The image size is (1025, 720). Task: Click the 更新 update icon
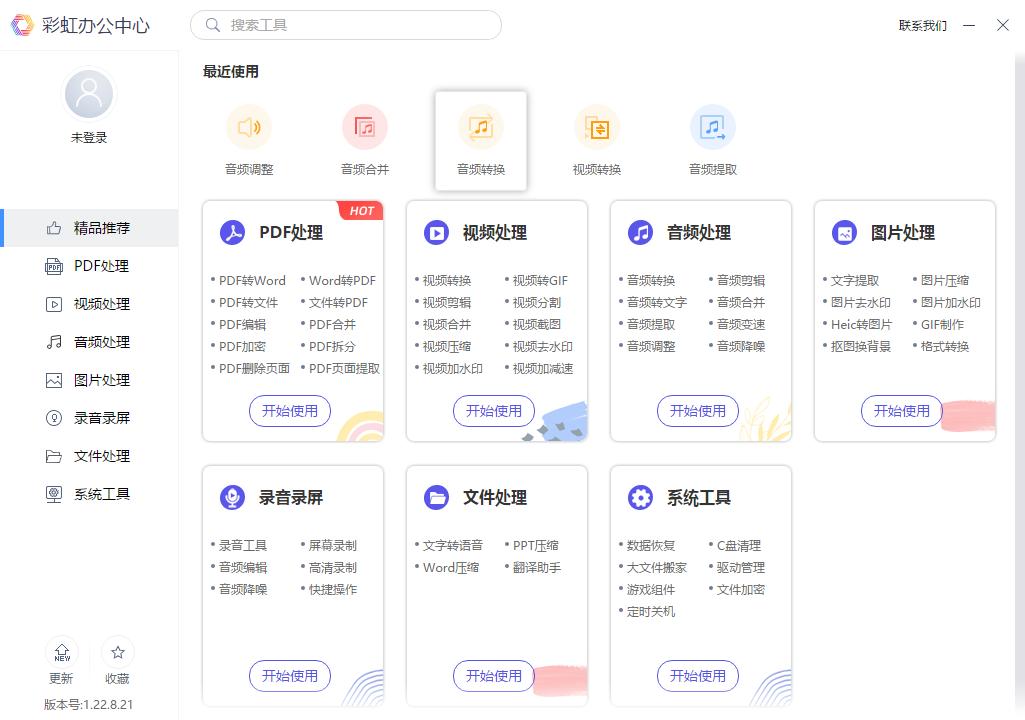61,650
